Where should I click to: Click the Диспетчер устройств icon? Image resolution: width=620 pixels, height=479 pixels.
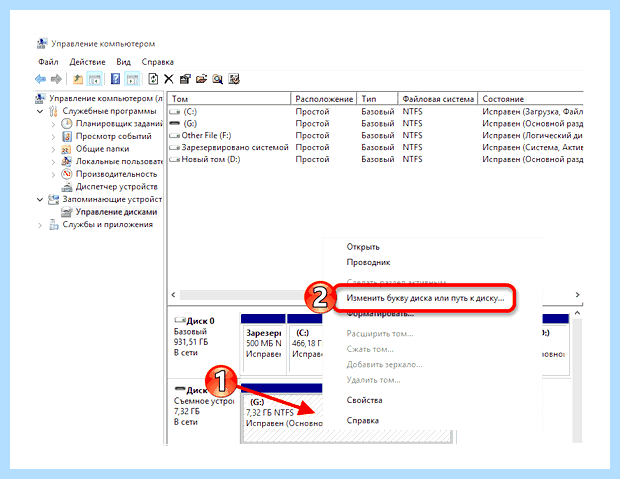click(x=67, y=187)
